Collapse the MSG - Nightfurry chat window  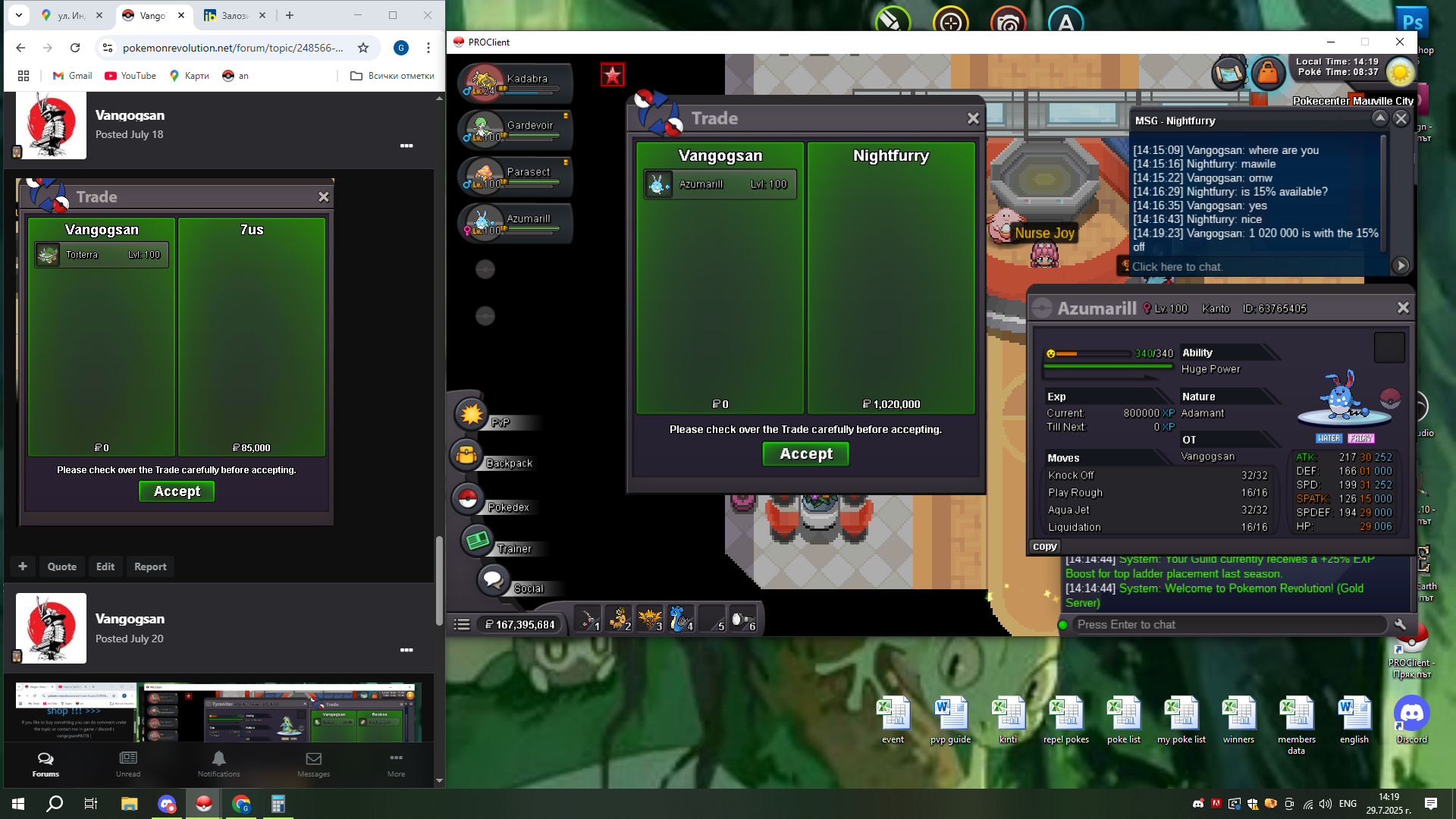tap(1380, 118)
